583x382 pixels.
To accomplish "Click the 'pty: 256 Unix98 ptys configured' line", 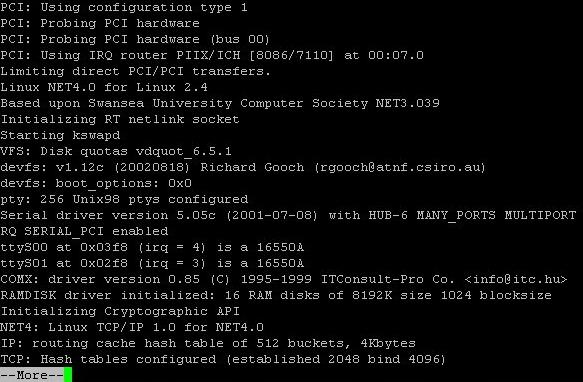I will [x=124, y=199].
